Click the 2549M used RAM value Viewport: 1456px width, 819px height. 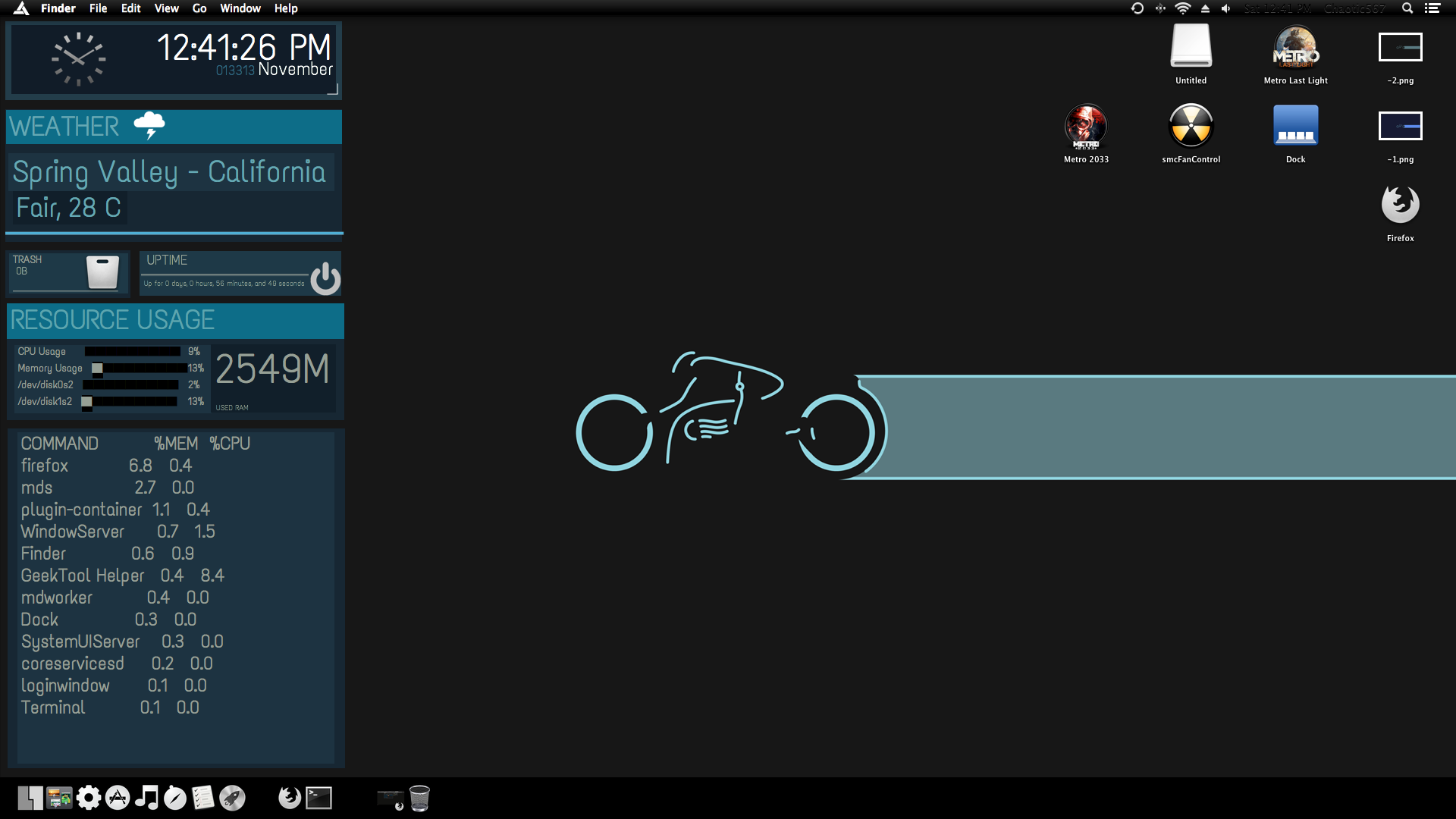point(272,369)
